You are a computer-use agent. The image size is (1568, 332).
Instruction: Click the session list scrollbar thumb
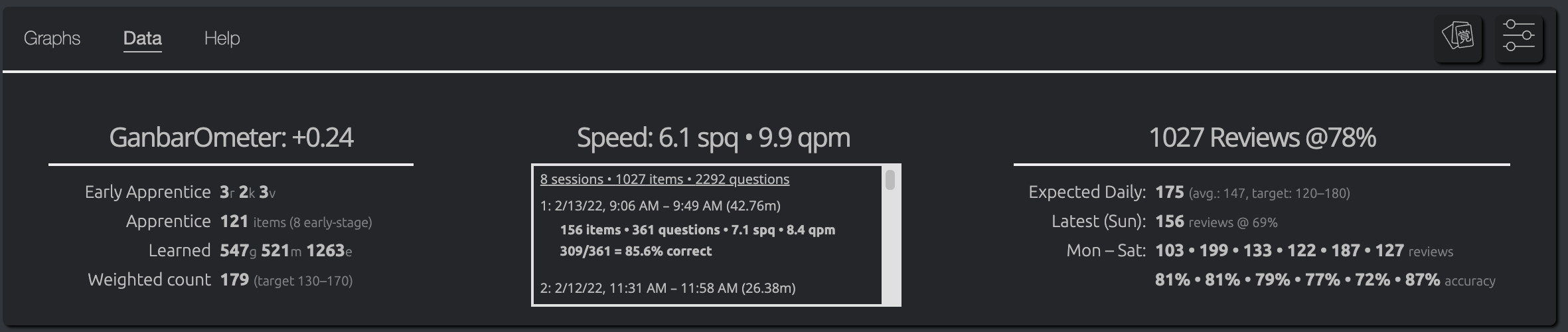coord(890,180)
